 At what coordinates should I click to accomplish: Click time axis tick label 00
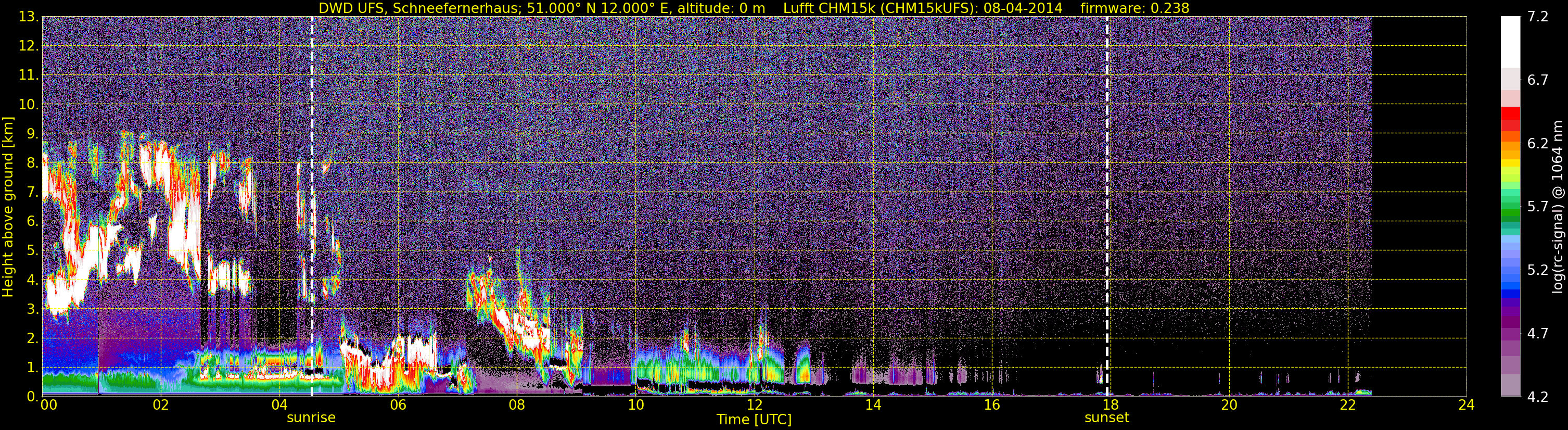pyautogui.click(x=49, y=405)
